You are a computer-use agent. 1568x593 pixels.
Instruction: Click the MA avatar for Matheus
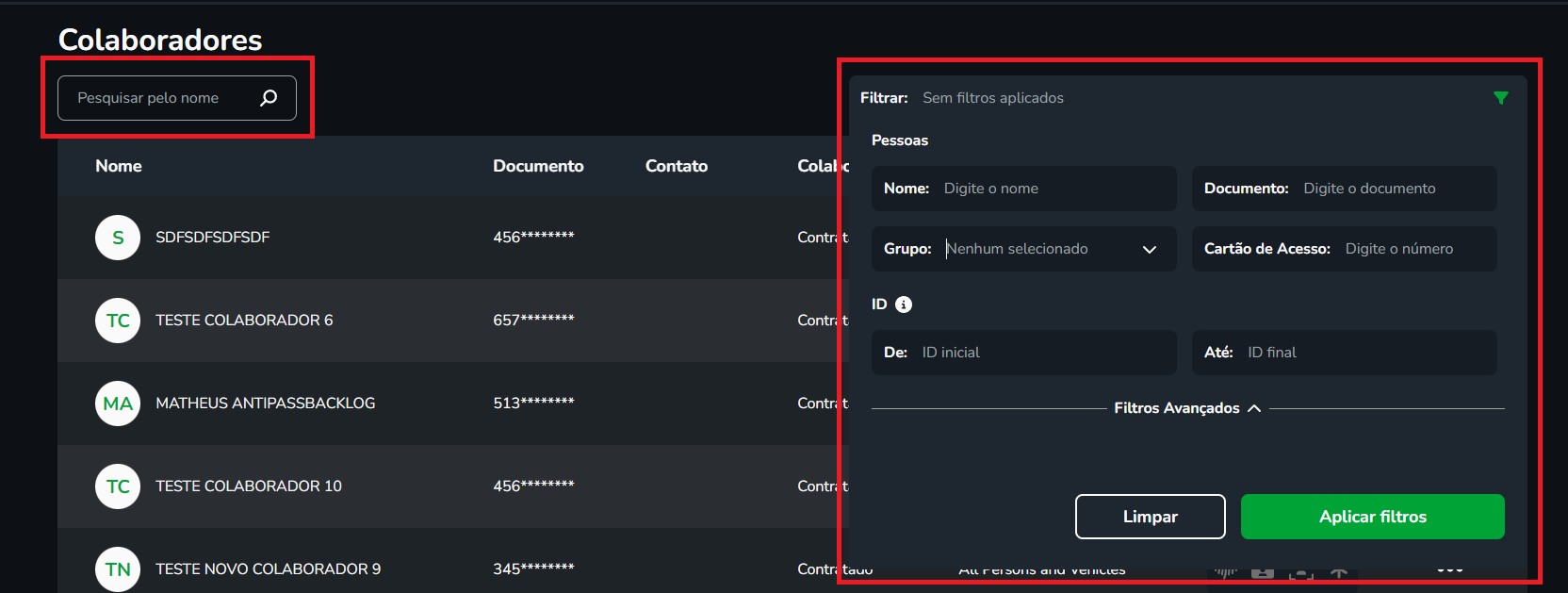pyautogui.click(x=118, y=404)
